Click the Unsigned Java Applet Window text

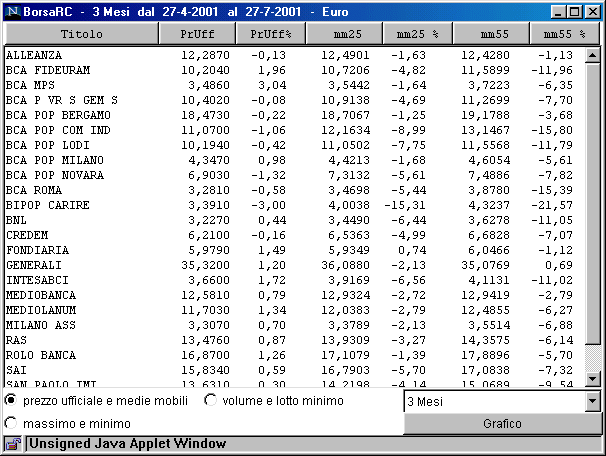tap(128, 444)
